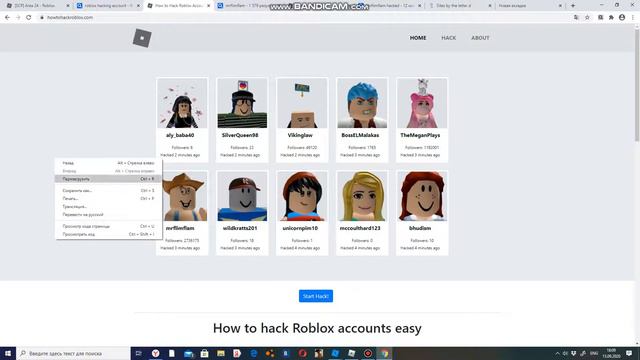Click the bhudlam avatar image

[x=422, y=196]
